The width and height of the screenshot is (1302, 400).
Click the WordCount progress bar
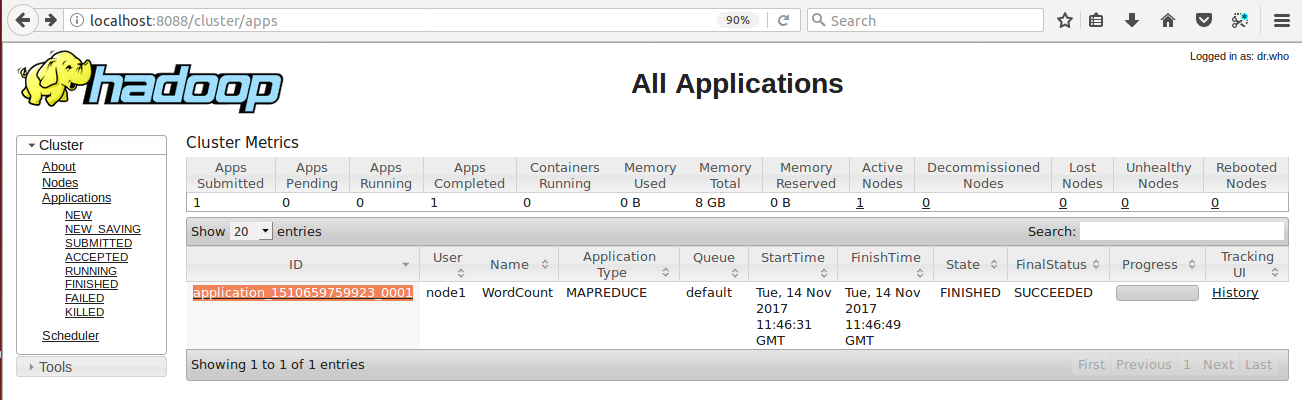tap(1157, 293)
